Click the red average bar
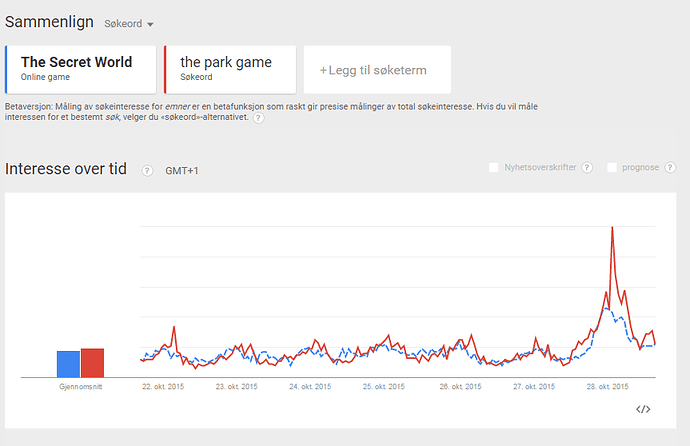Viewport: 690px width, 446px height. point(92,363)
